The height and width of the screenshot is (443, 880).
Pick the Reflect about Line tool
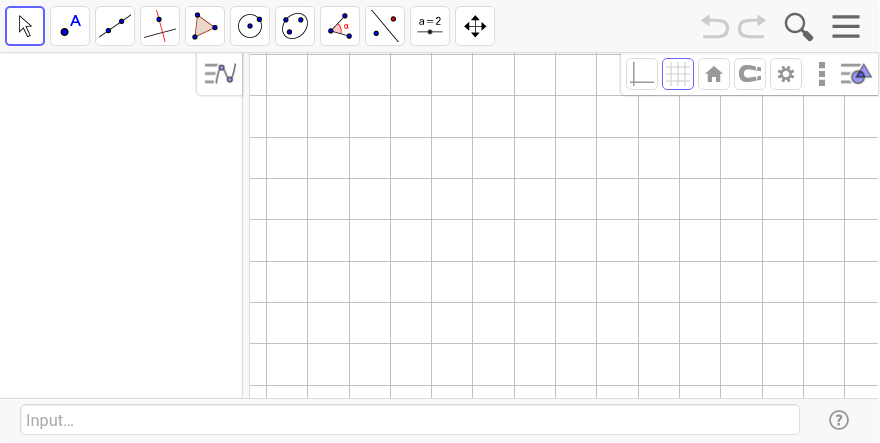point(385,26)
